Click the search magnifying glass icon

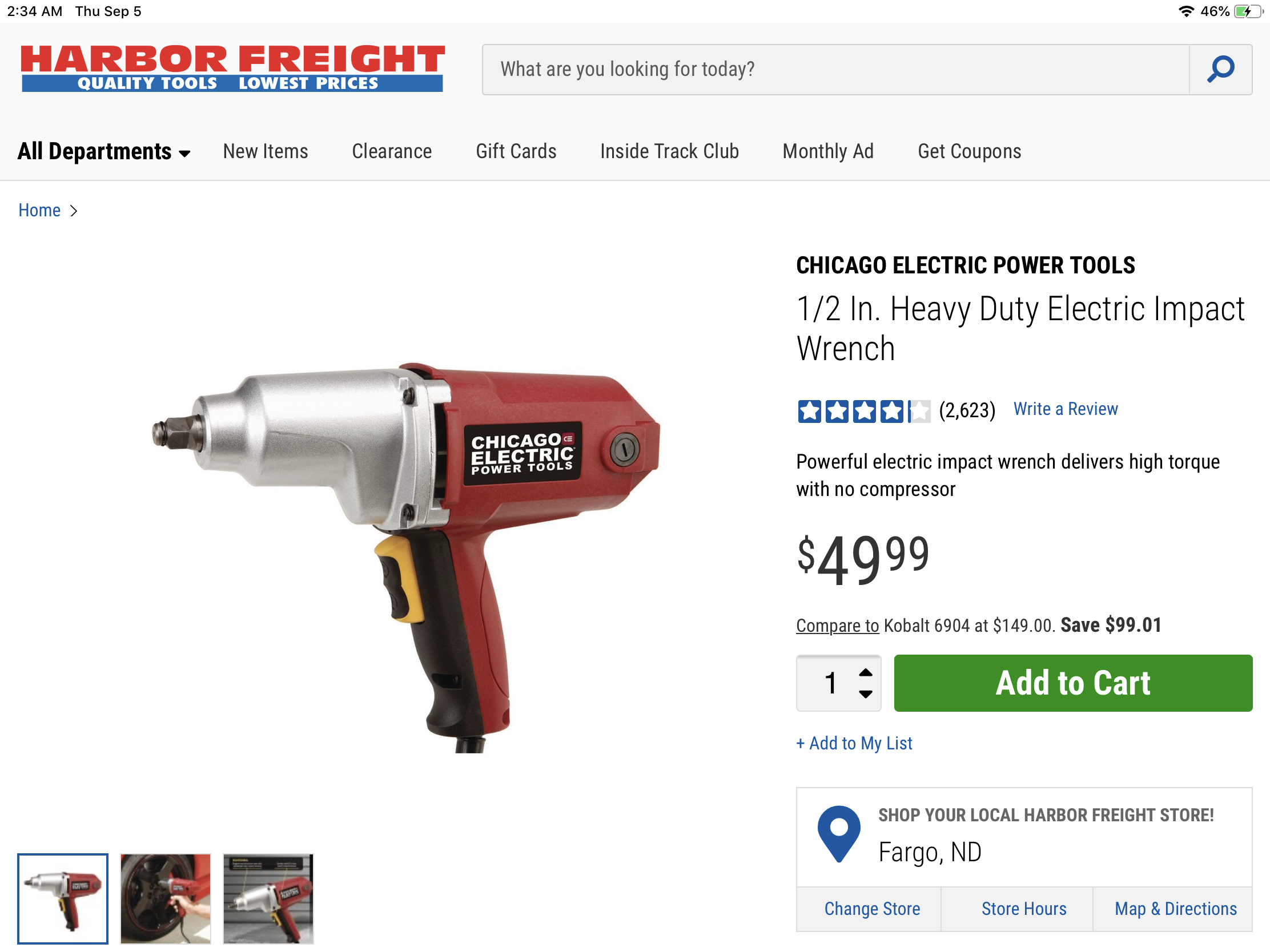click(x=1220, y=70)
